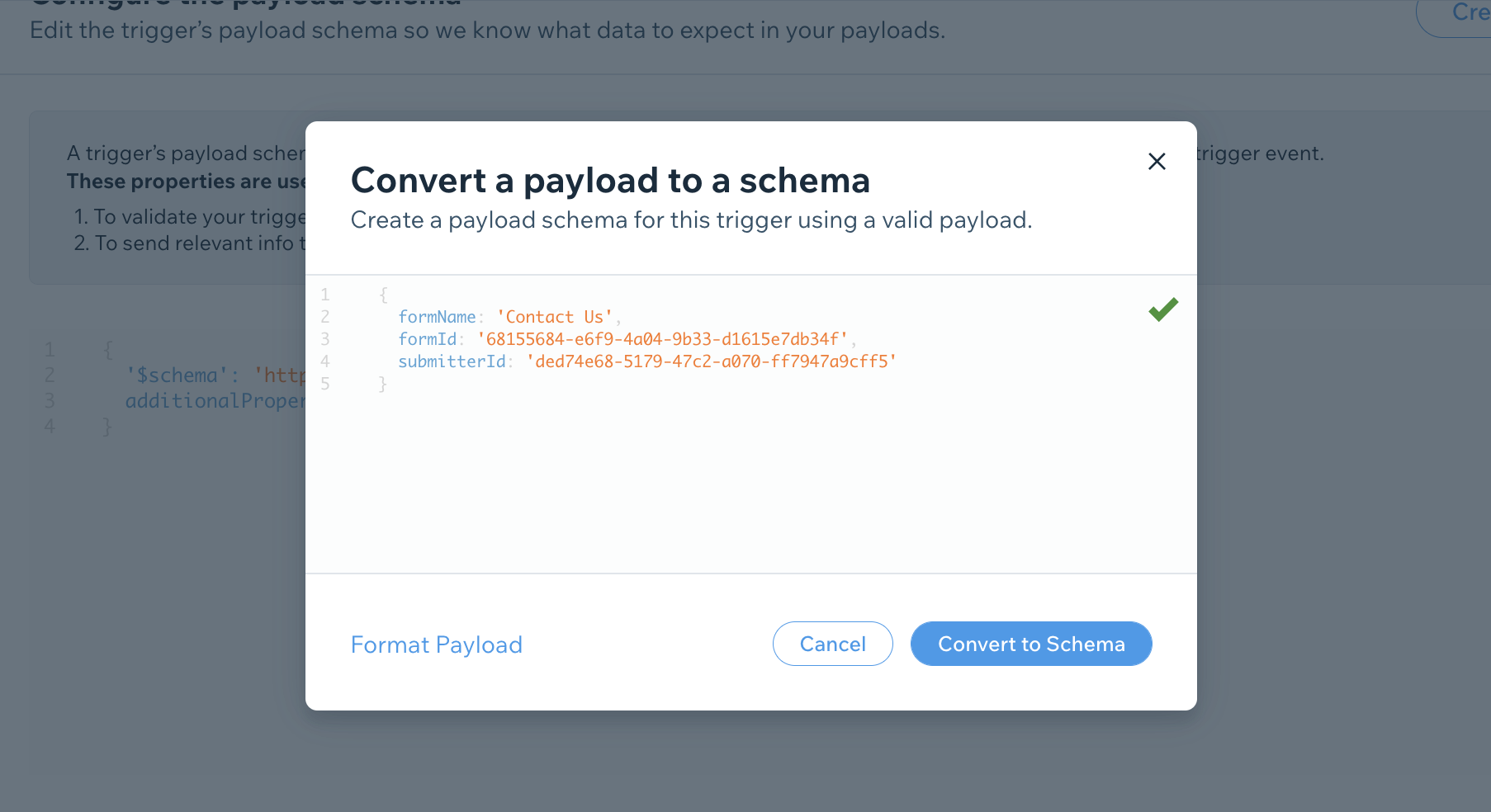Viewport: 1491px width, 812px height.
Task: Click the formId UUID value
Action: (x=662, y=339)
